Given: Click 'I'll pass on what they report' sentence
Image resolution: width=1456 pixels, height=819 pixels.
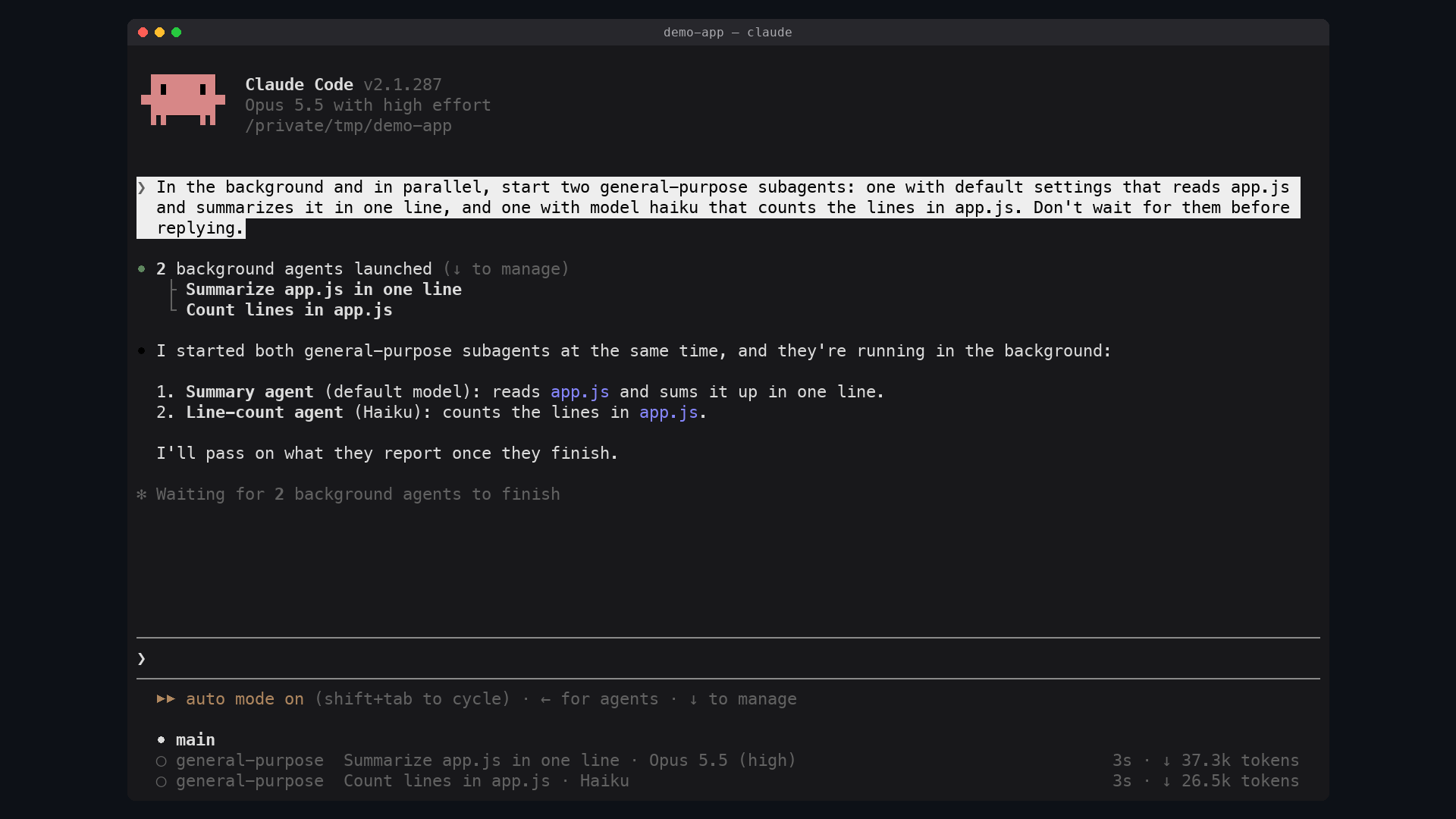Looking at the screenshot, I should pyautogui.click(x=388, y=453).
